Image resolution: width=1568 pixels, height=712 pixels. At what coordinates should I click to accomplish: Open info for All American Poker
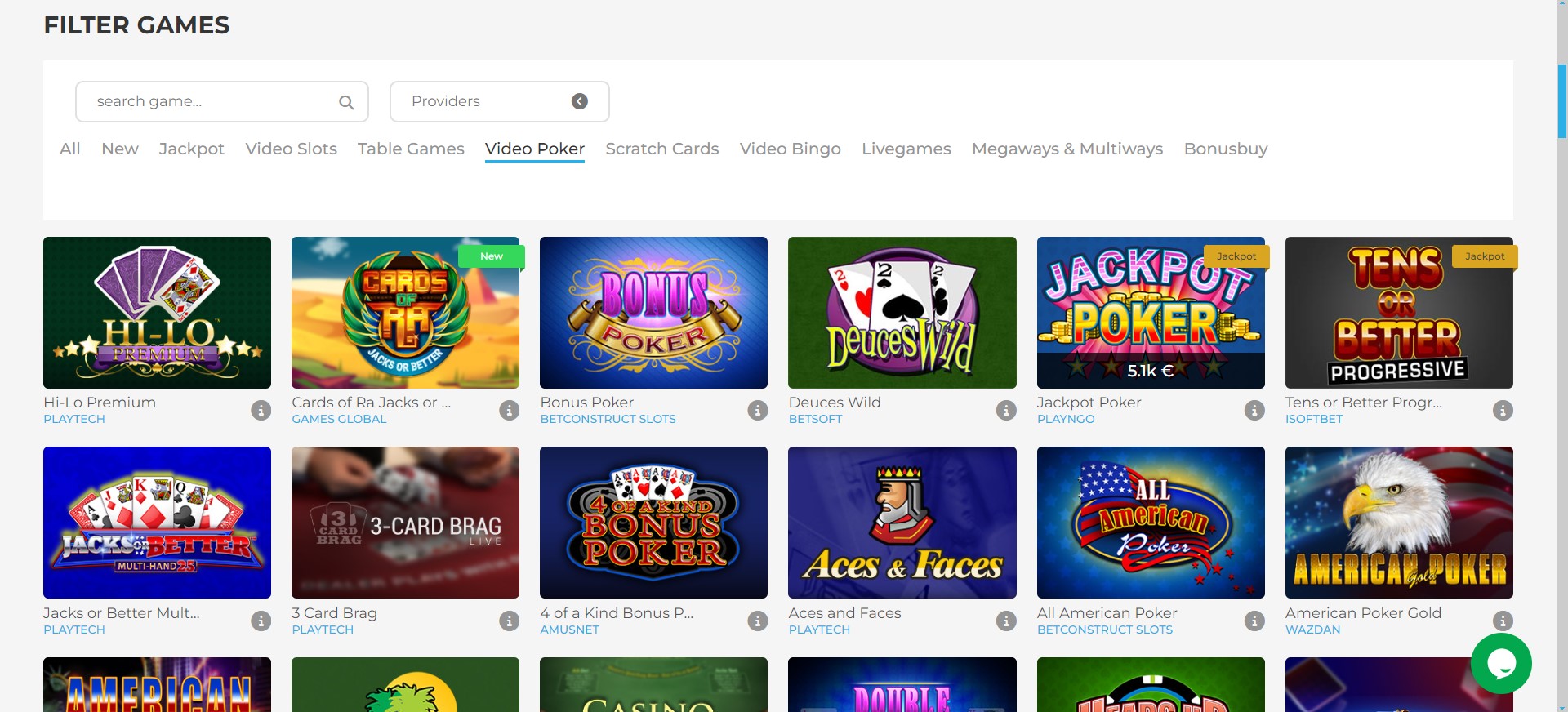click(x=1254, y=621)
